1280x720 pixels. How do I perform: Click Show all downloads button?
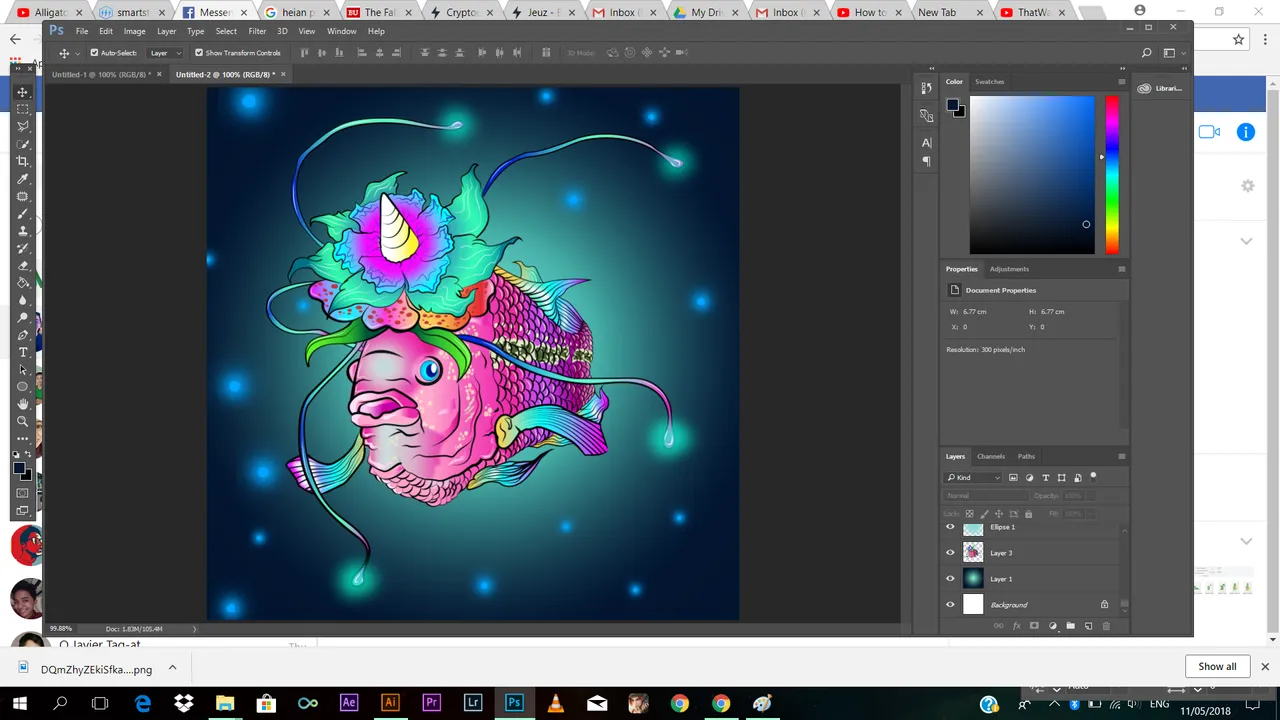tap(1217, 667)
